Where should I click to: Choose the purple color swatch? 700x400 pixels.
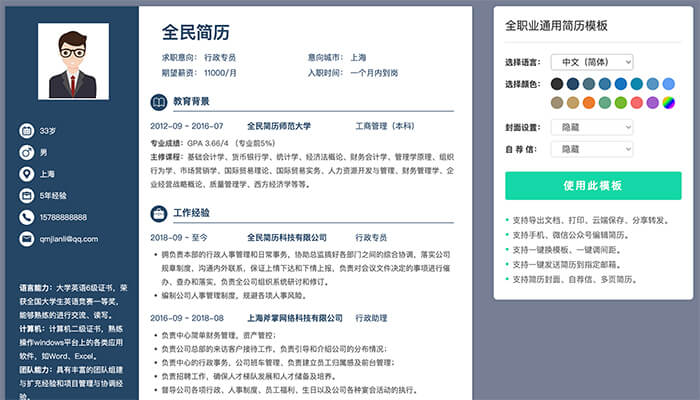pyautogui.click(x=653, y=102)
